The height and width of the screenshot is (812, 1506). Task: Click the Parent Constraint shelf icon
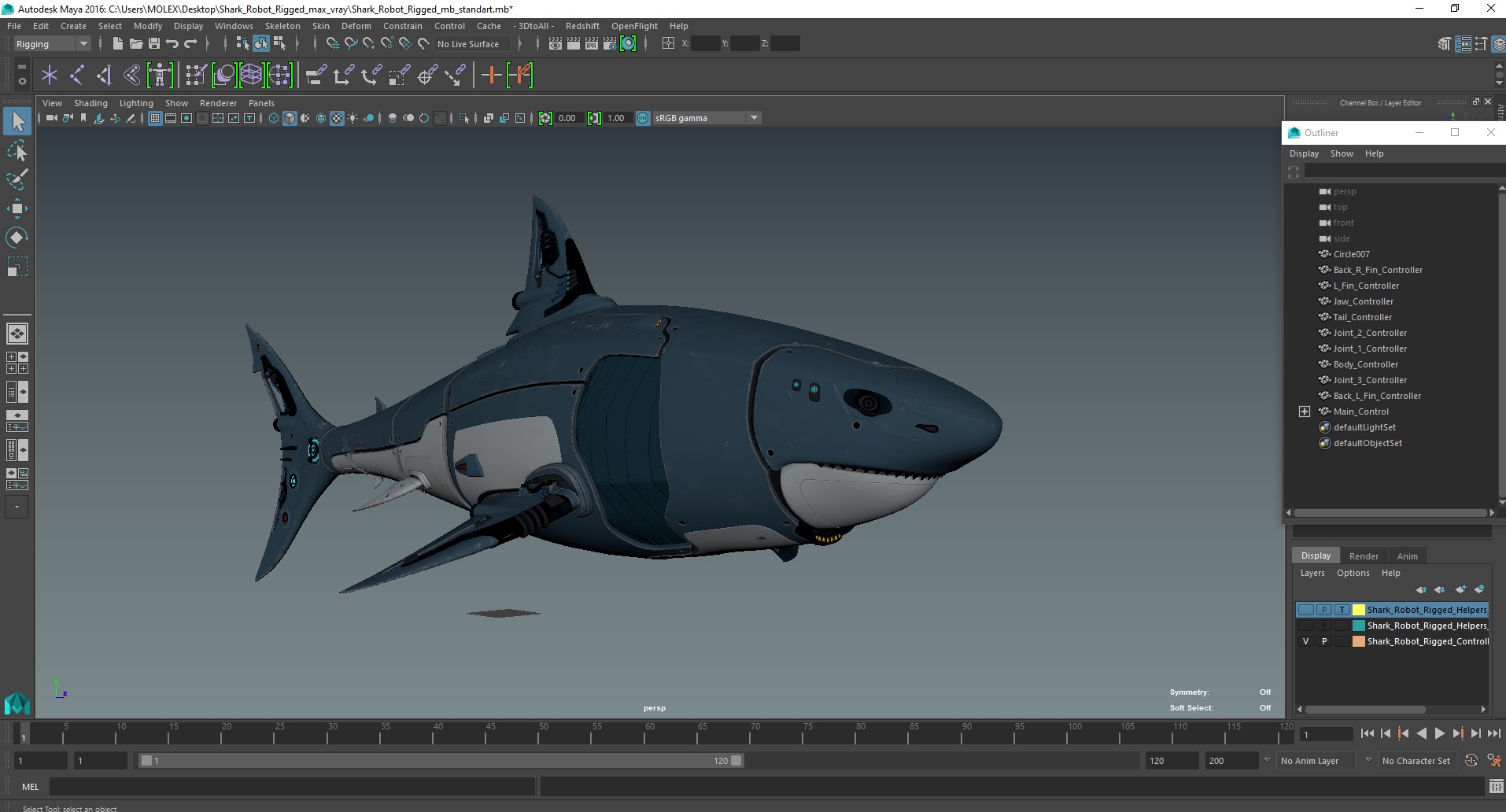316,76
